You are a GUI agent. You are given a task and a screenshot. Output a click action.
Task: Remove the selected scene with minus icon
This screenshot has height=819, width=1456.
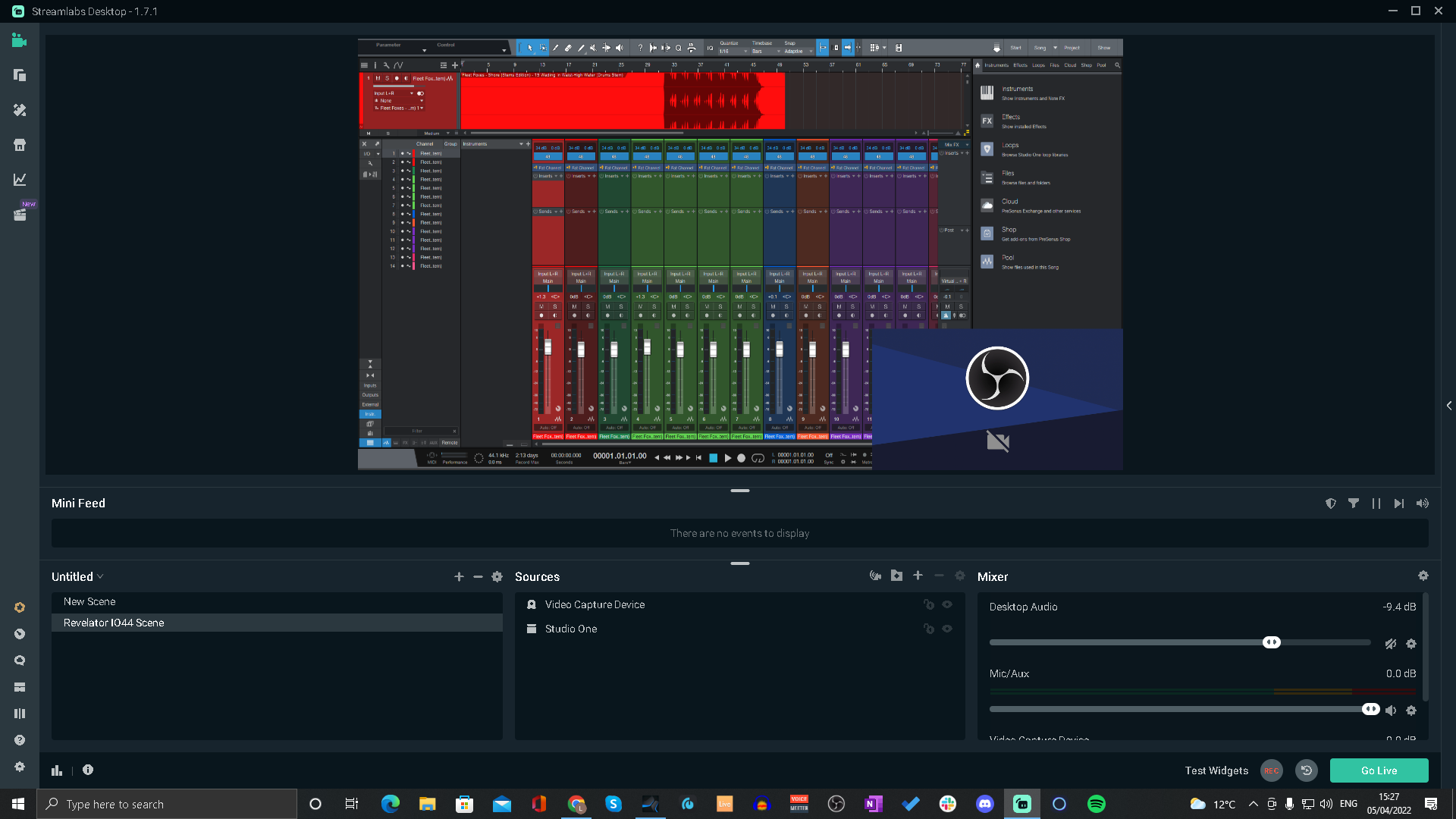pos(478,577)
